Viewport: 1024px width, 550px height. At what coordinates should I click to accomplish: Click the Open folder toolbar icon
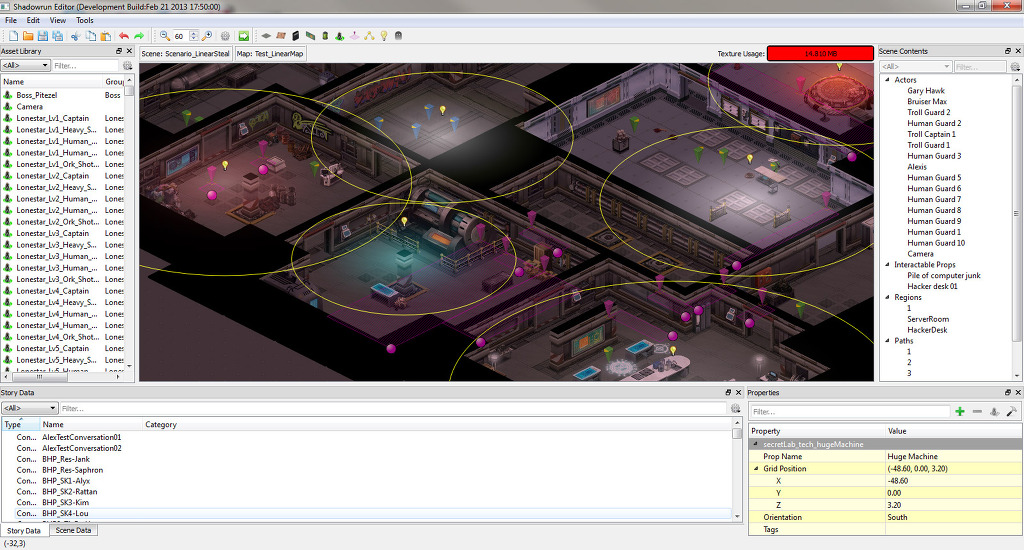tap(28, 36)
